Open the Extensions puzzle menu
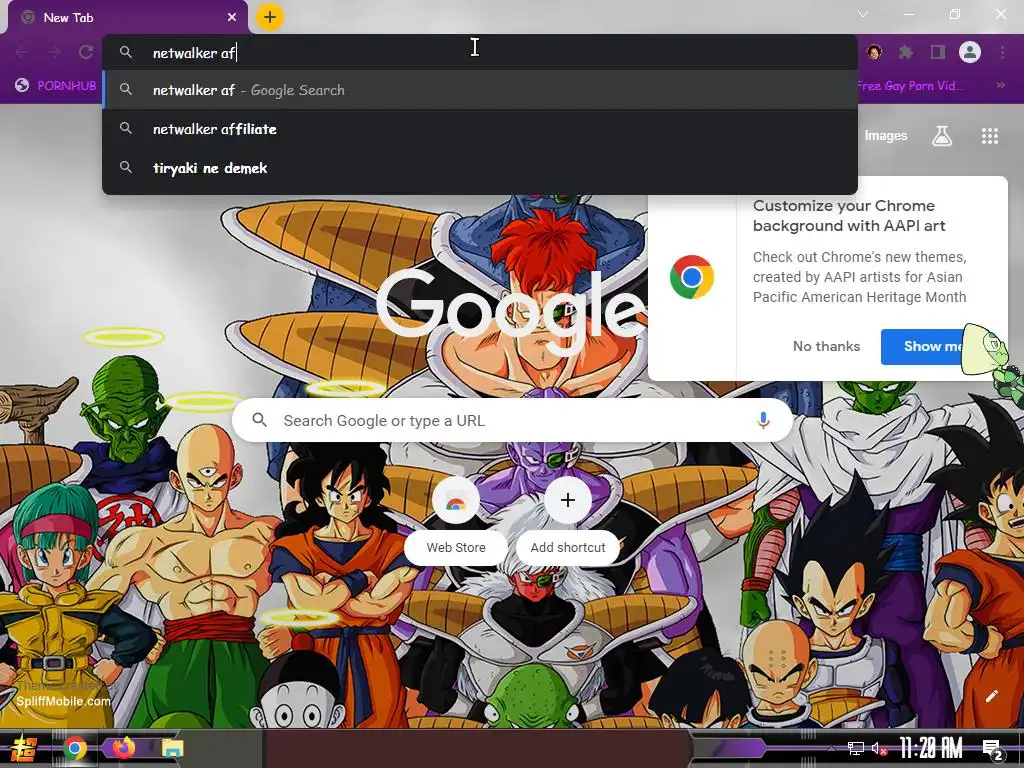 905,52
